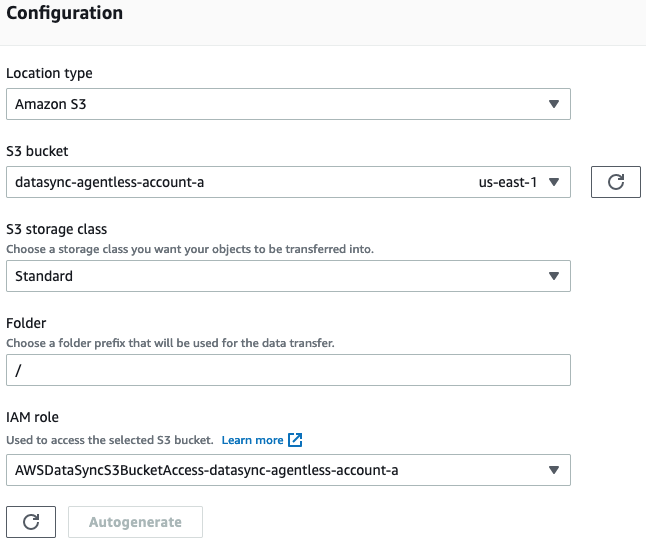Click the Location type label

(49, 73)
